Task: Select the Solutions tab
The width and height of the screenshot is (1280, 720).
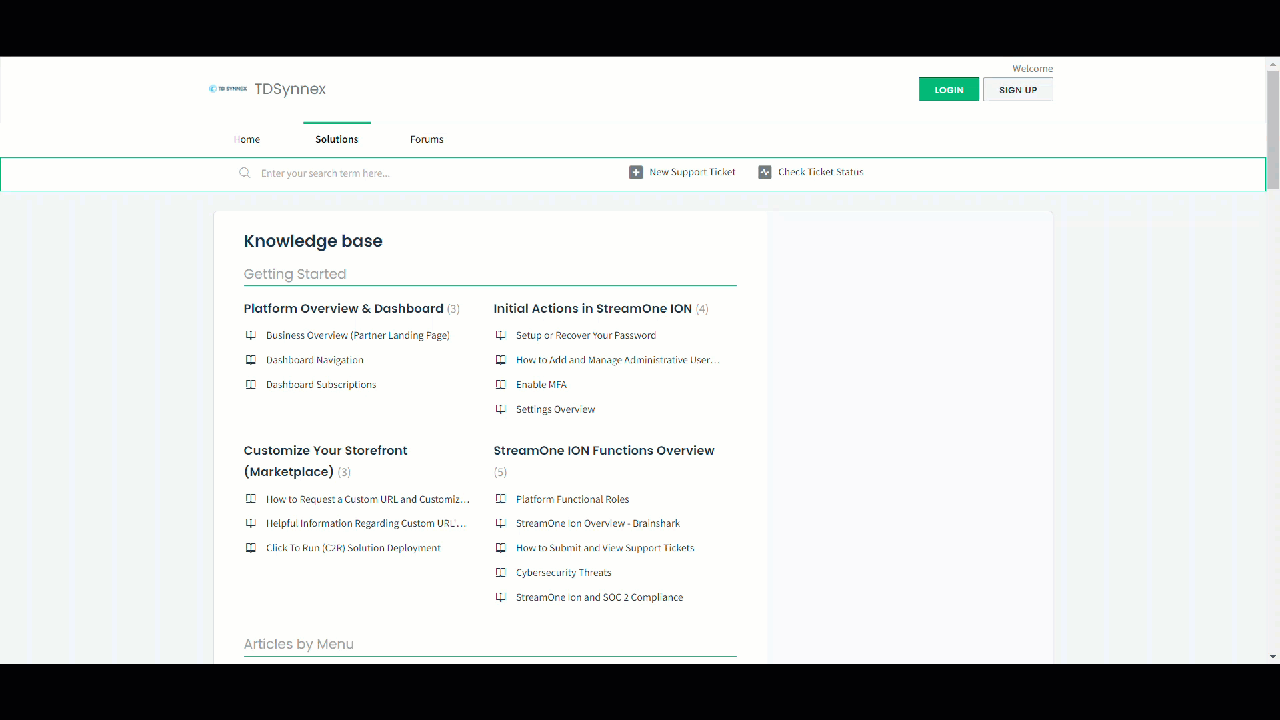Action: 337,139
